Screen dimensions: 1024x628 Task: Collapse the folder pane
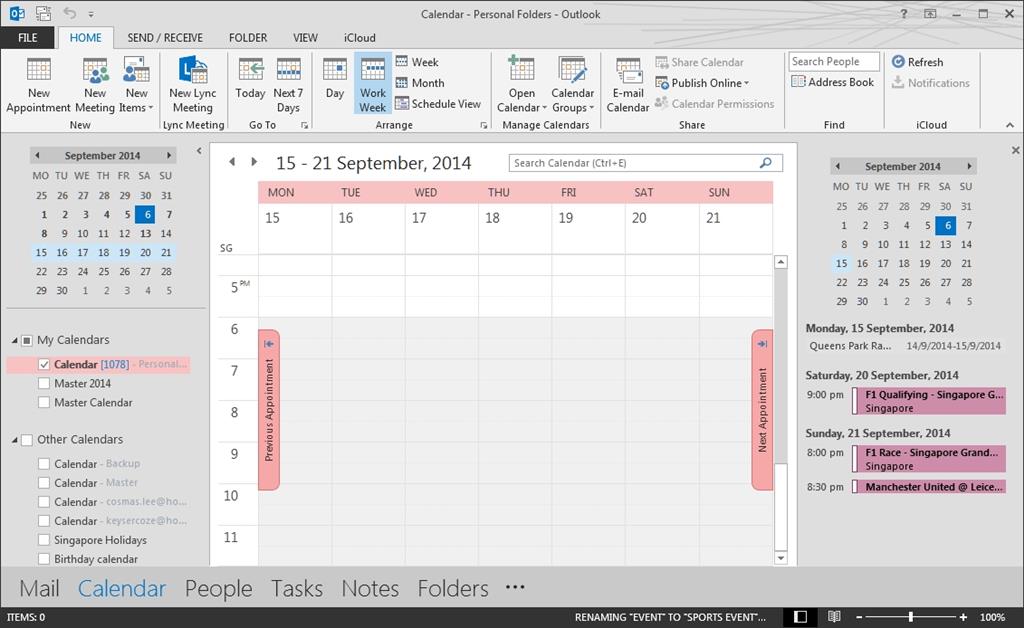click(x=199, y=151)
